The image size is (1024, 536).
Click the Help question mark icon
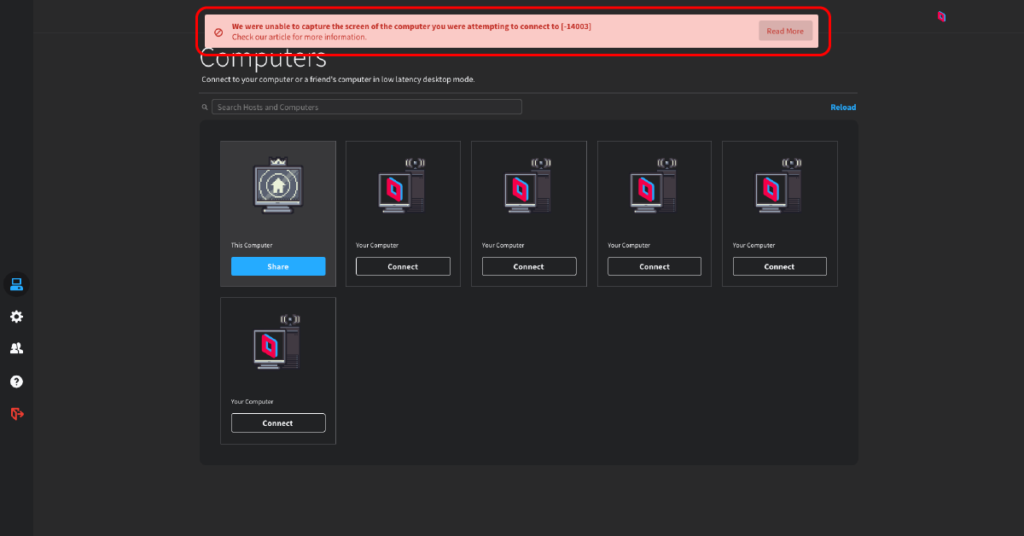tap(16, 382)
